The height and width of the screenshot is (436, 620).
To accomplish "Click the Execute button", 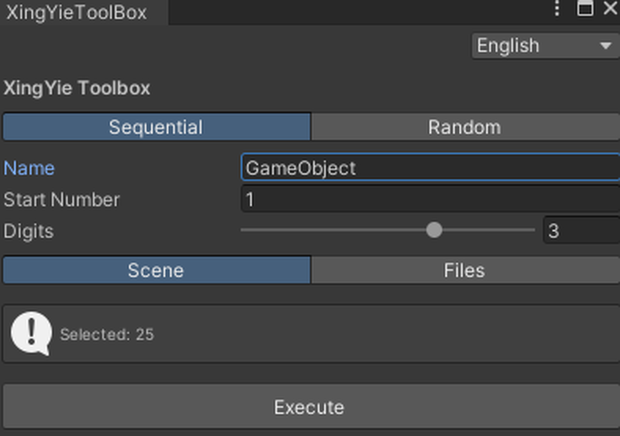I will pos(311,407).
